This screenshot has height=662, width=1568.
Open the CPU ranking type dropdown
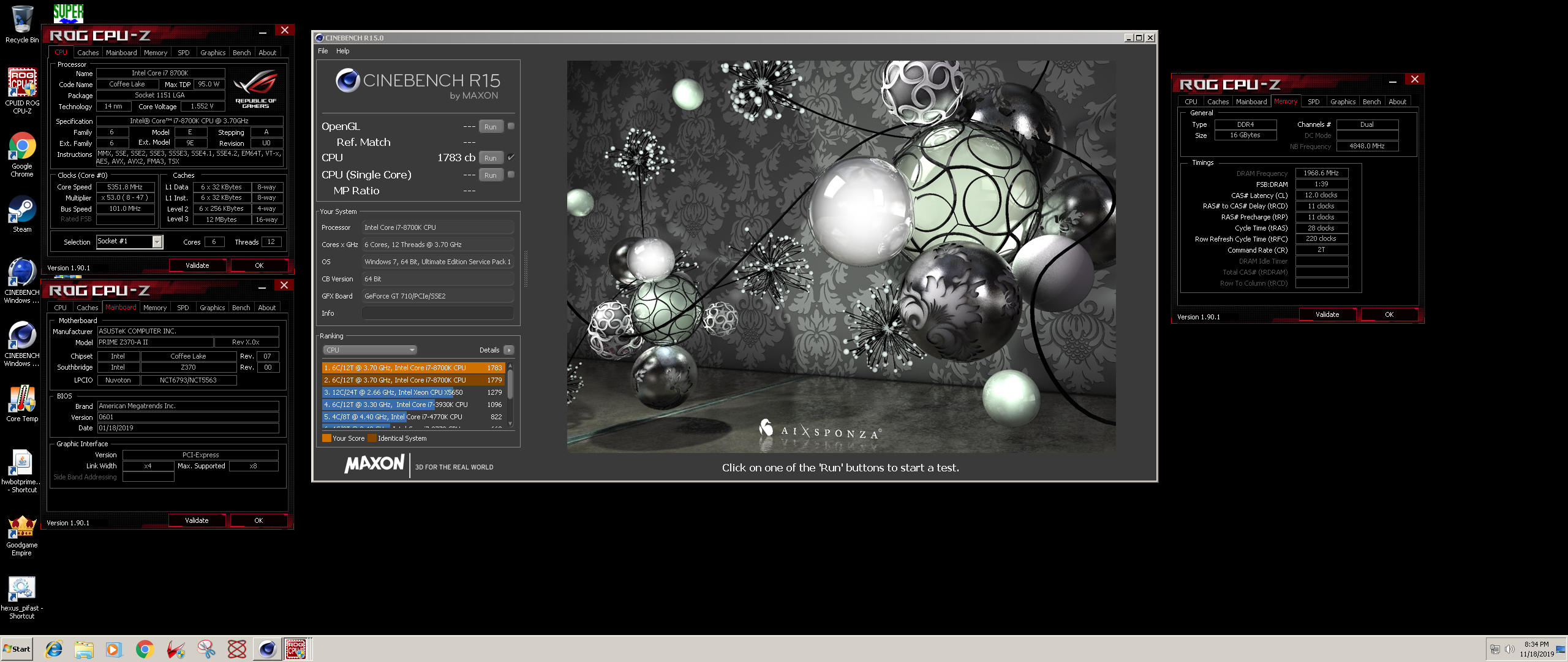click(370, 350)
